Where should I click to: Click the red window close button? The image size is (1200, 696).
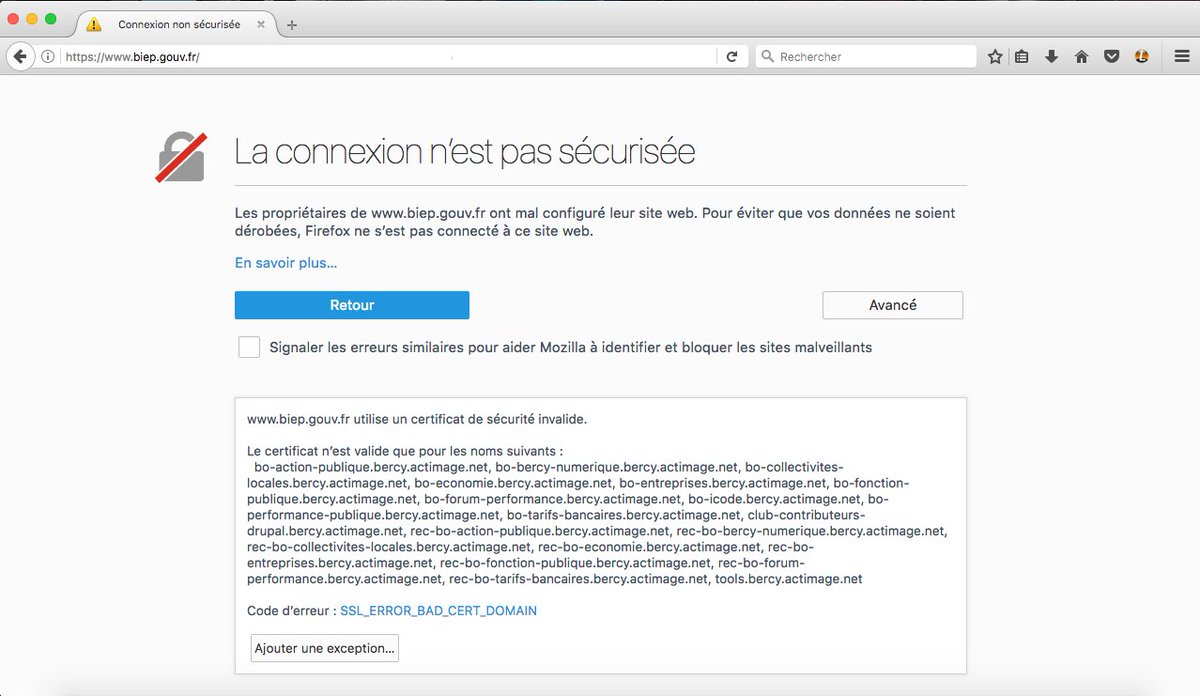13,19
